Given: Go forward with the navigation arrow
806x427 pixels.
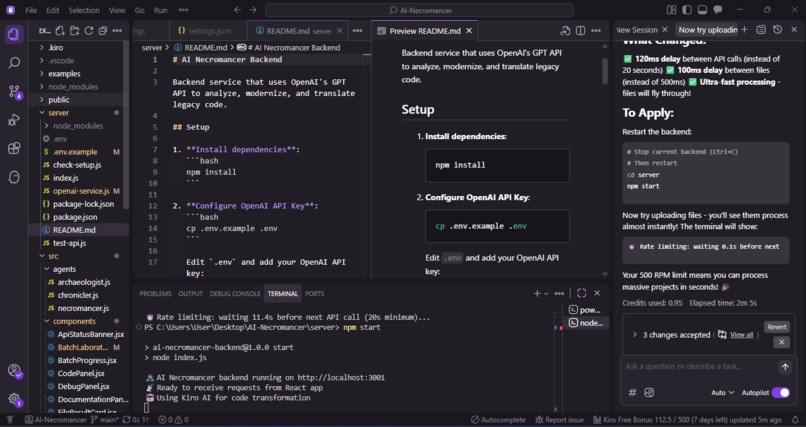Looking at the screenshot, I should click(x=252, y=10).
